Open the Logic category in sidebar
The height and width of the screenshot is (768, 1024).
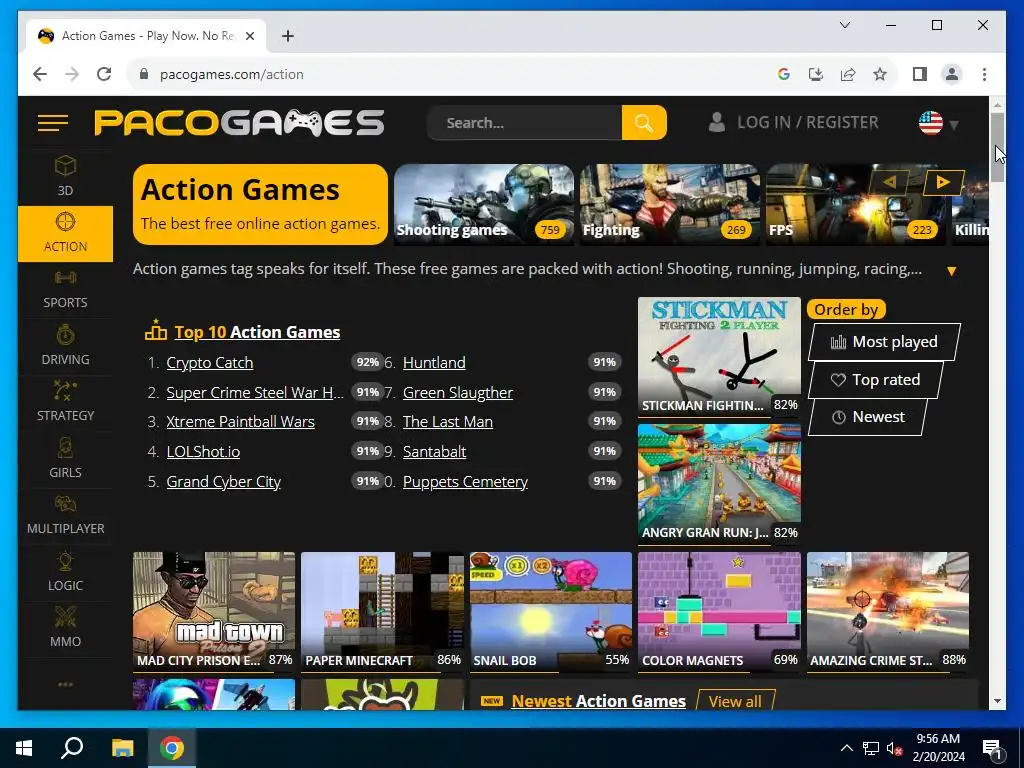point(65,572)
